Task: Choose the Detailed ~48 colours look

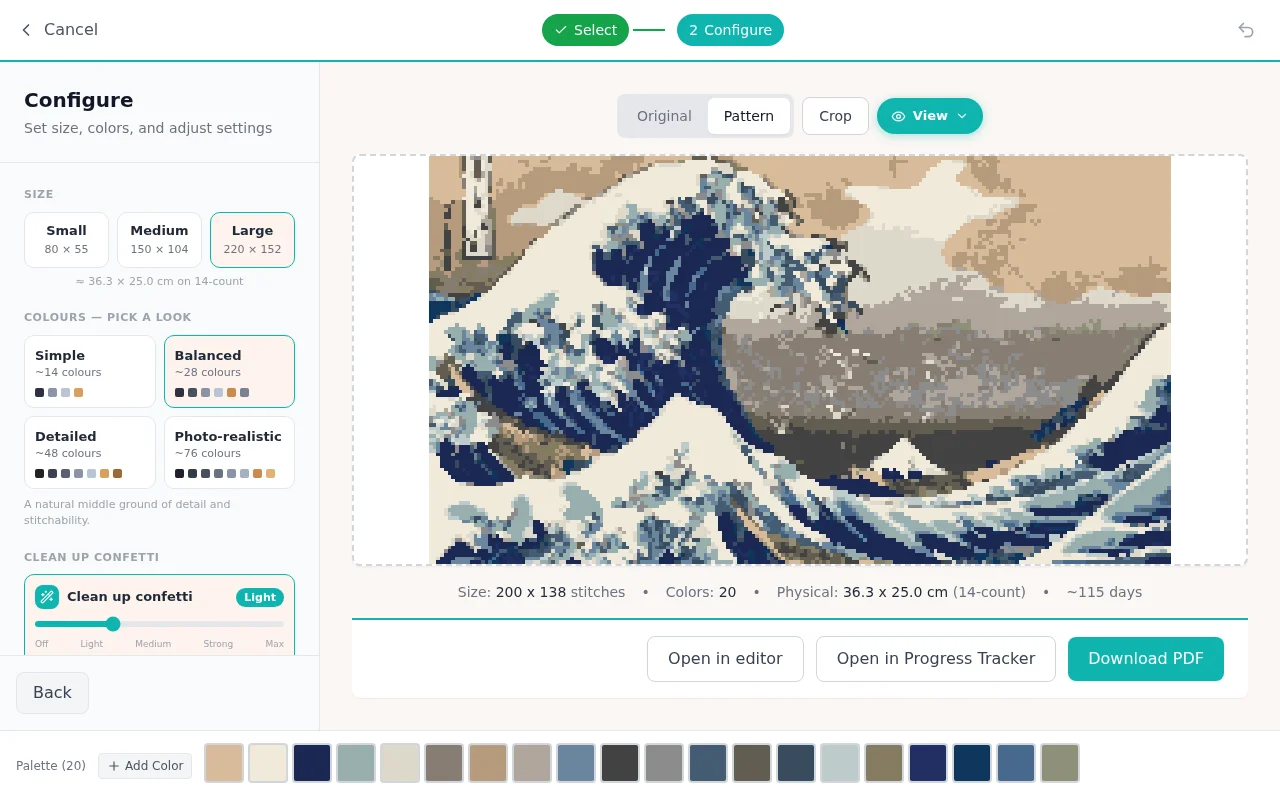Action: (90, 452)
